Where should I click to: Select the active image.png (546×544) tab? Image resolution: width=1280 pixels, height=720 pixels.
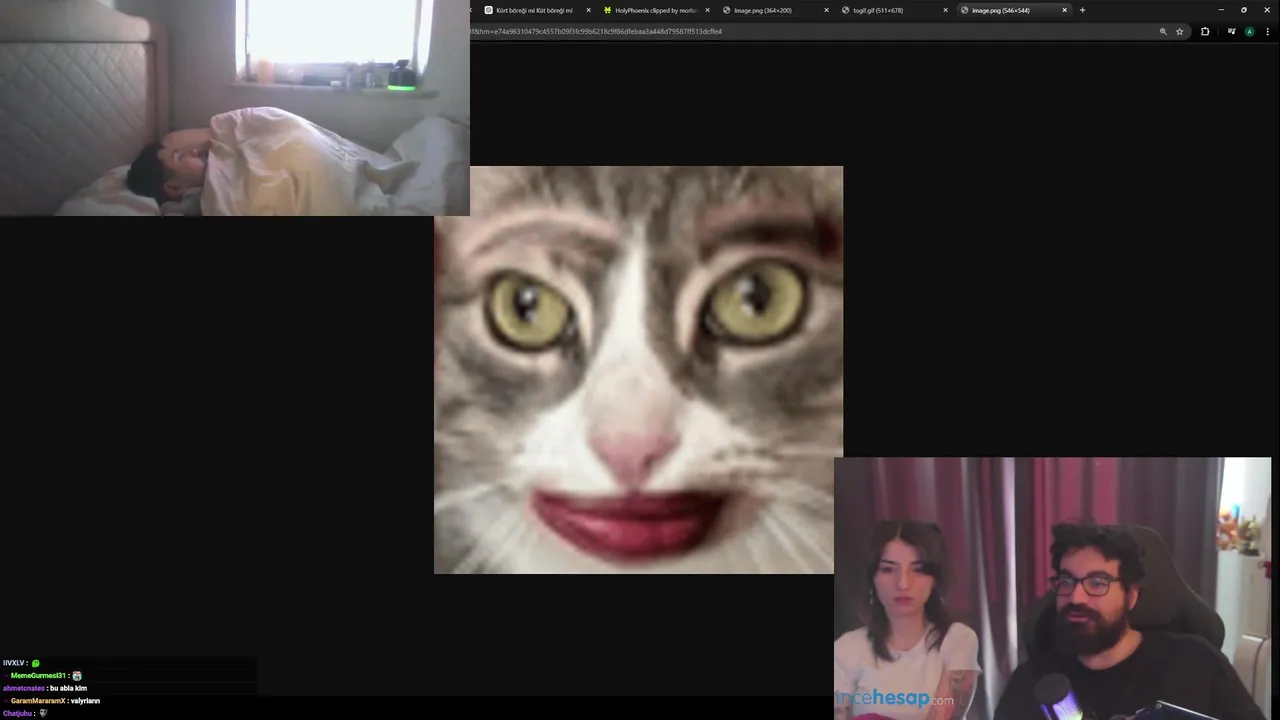point(1013,10)
